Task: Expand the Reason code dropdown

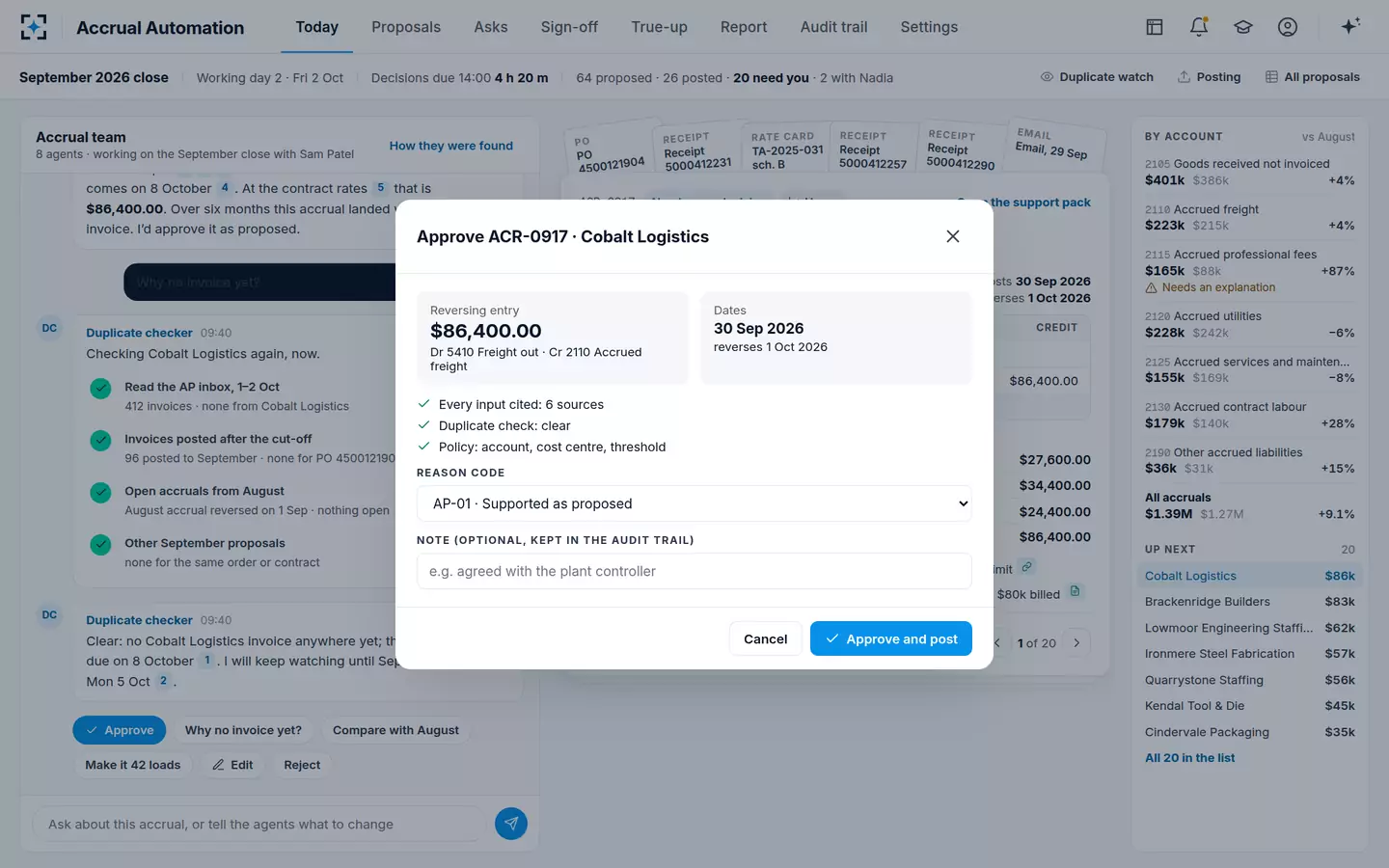Action: (694, 503)
